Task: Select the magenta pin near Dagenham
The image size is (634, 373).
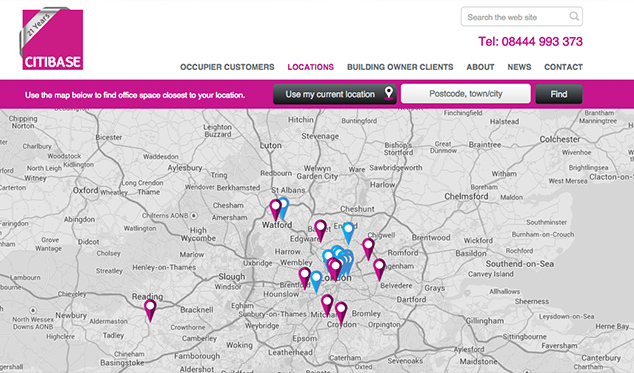Action: [x=379, y=270]
